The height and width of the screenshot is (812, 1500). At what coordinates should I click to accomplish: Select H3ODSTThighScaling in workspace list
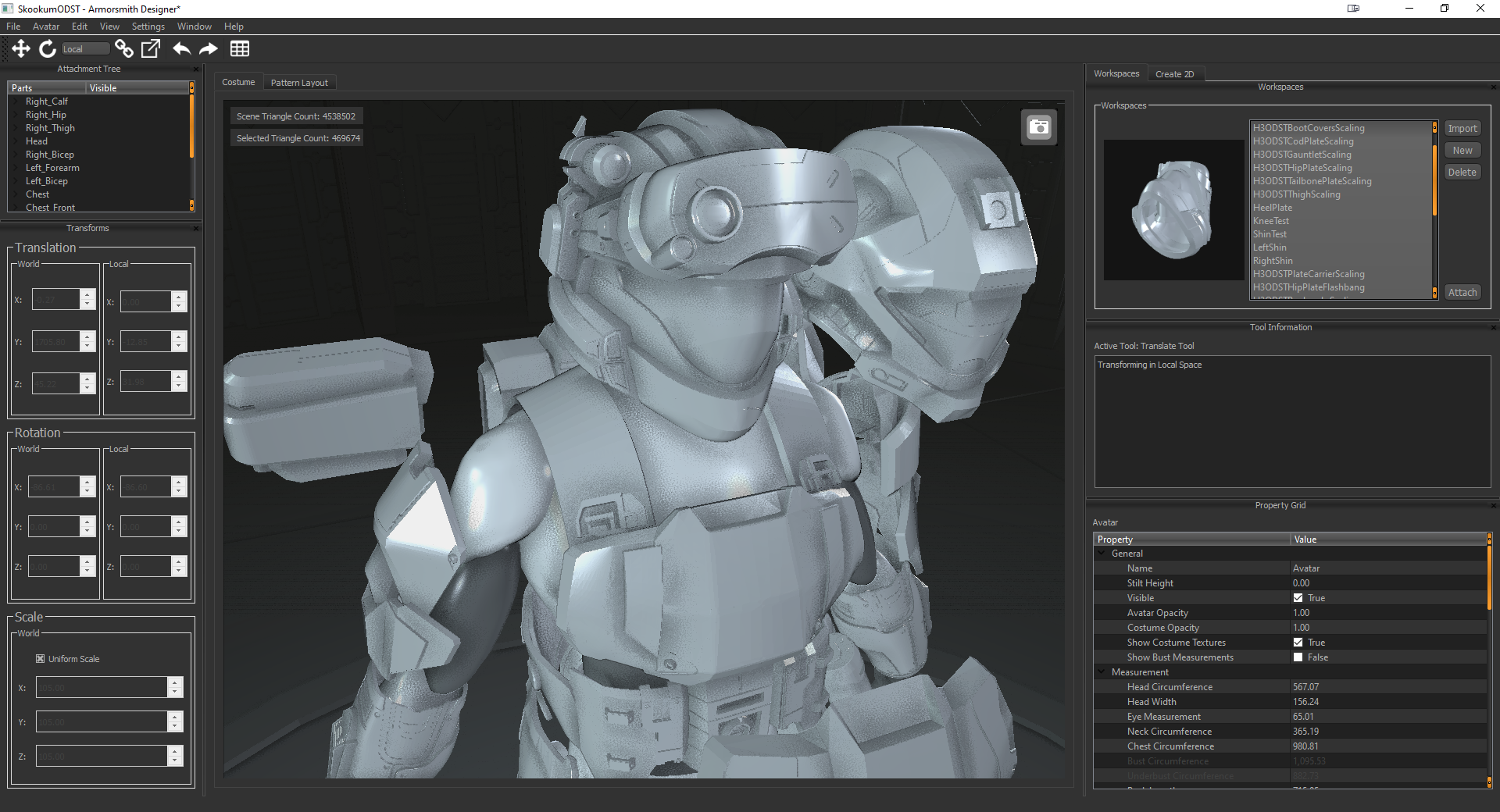coord(1296,194)
